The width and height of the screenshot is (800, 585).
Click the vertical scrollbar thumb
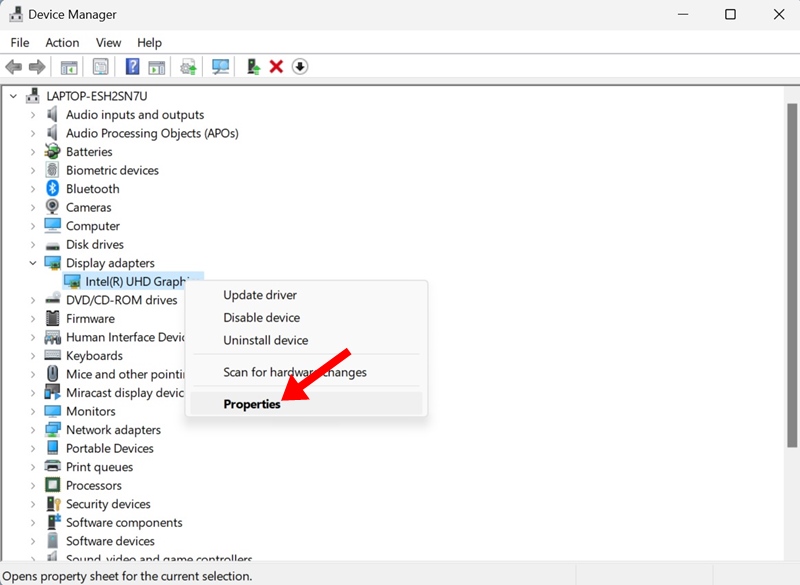791,275
